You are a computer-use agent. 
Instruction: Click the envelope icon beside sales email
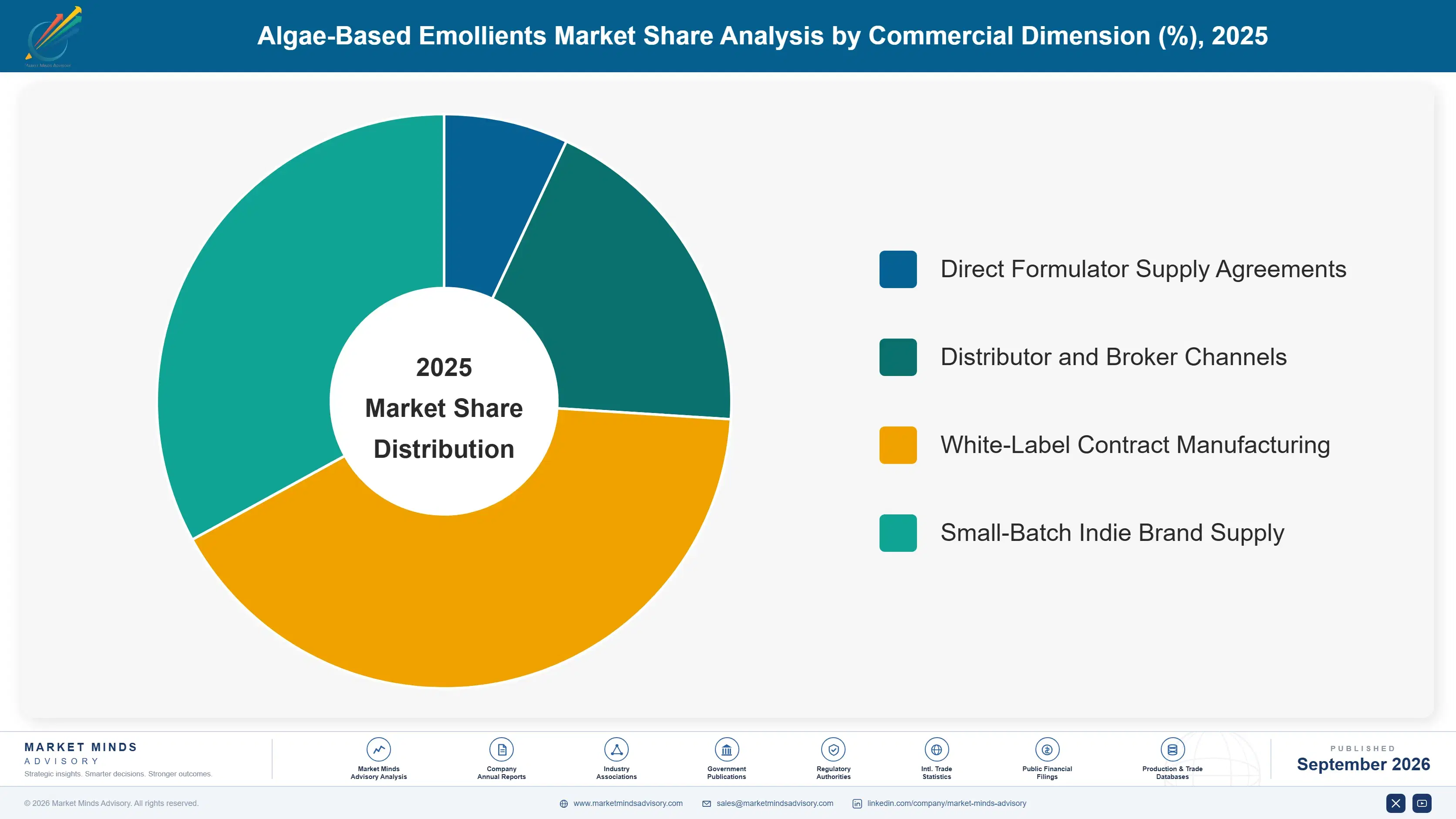coord(707,804)
